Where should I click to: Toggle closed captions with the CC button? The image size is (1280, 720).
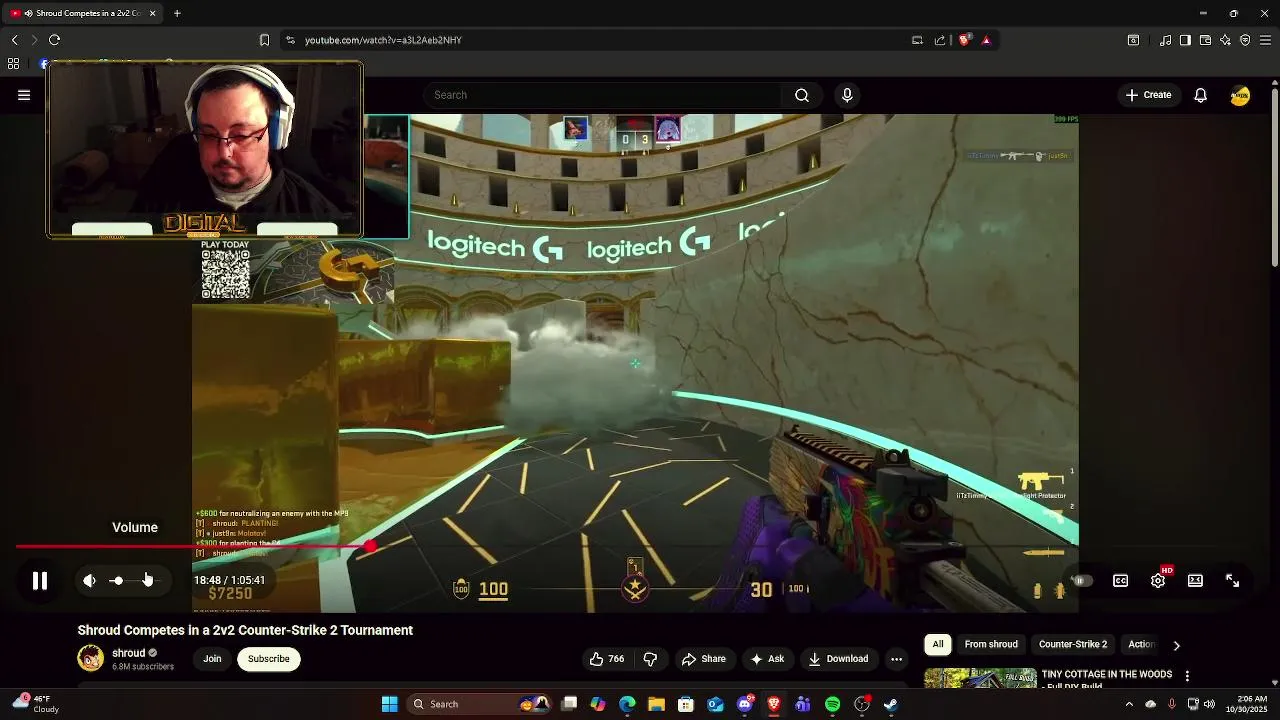(1121, 580)
